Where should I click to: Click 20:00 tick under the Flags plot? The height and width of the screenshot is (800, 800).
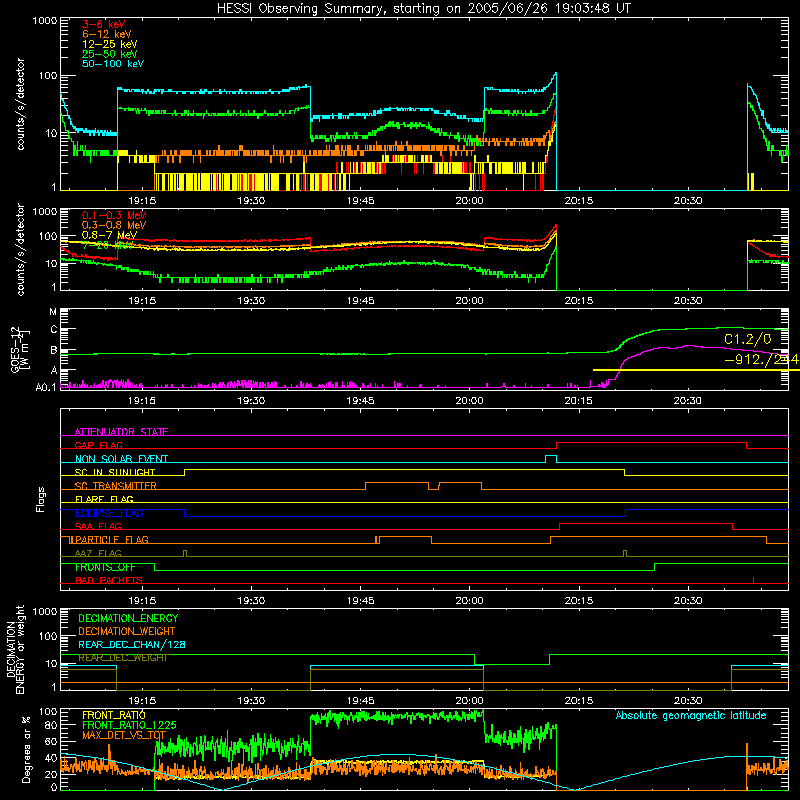469,601
